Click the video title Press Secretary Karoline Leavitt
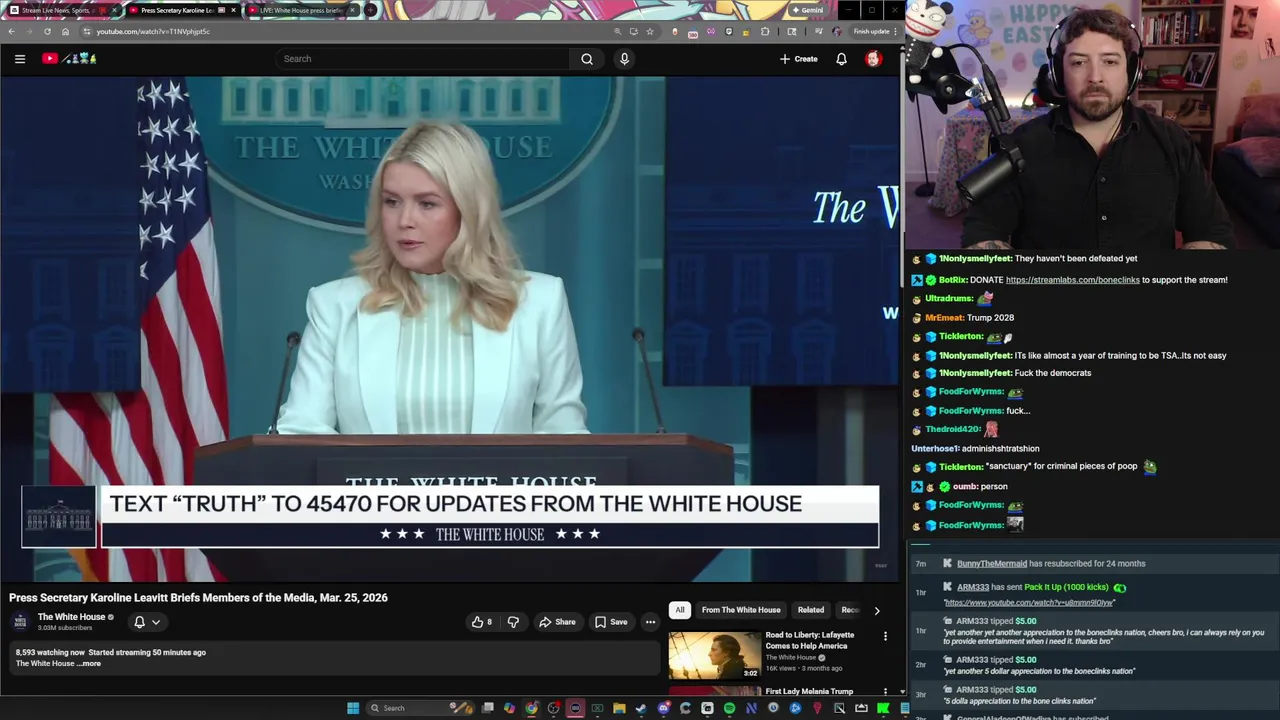Image resolution: width=1280 pixels, height=720 pixels. [x=198, y=598]
